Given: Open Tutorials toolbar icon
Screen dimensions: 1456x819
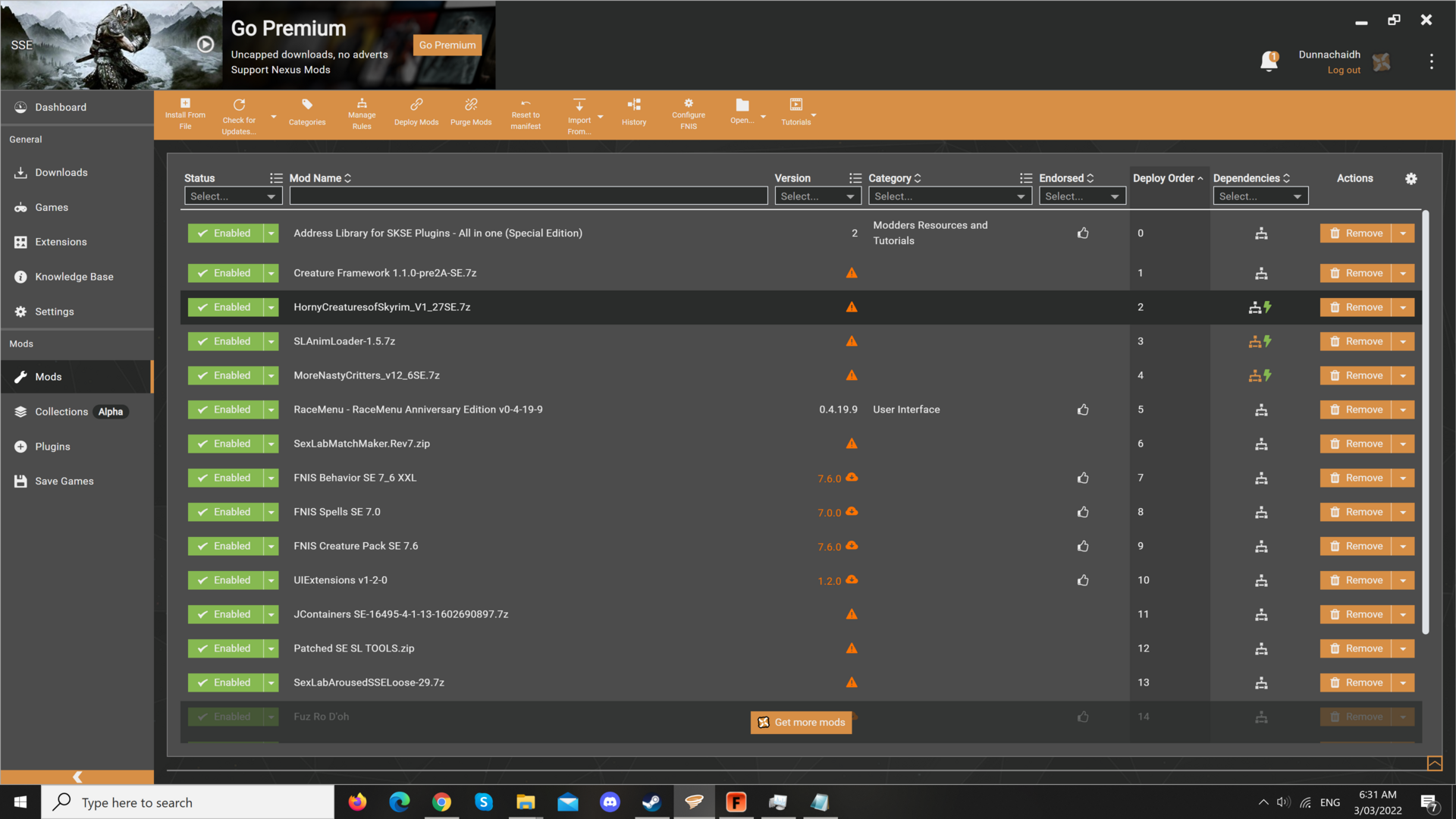Looking at the screenshot, I should (796, 105).
